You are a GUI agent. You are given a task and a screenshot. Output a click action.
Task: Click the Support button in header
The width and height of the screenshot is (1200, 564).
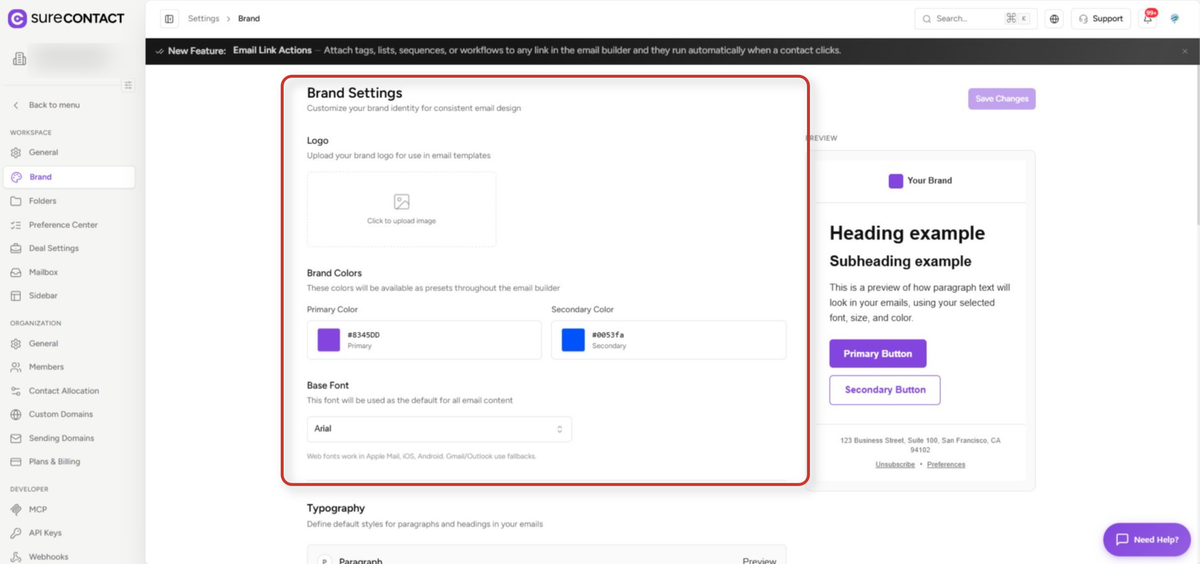tap(1100, 19)
